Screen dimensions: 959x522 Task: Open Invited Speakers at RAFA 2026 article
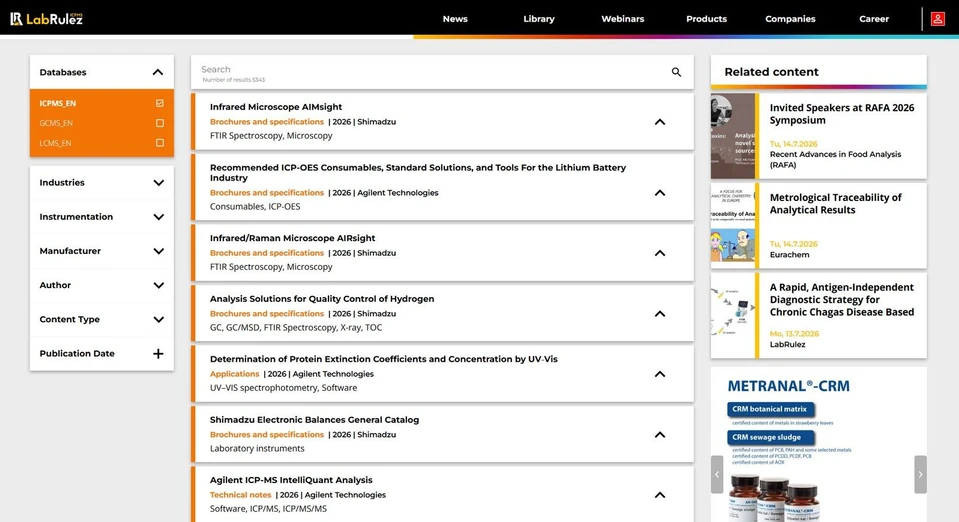click(x=842, y=114)
